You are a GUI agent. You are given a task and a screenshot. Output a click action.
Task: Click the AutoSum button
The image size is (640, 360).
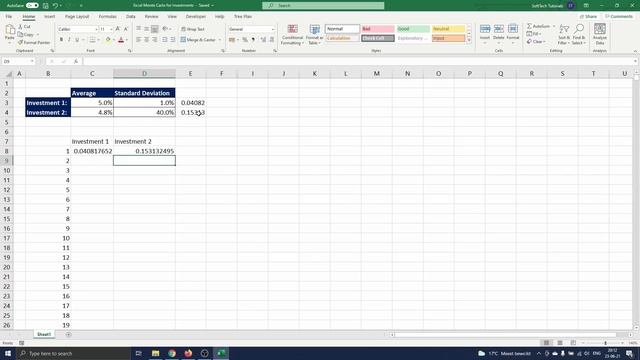coord(538,26)
